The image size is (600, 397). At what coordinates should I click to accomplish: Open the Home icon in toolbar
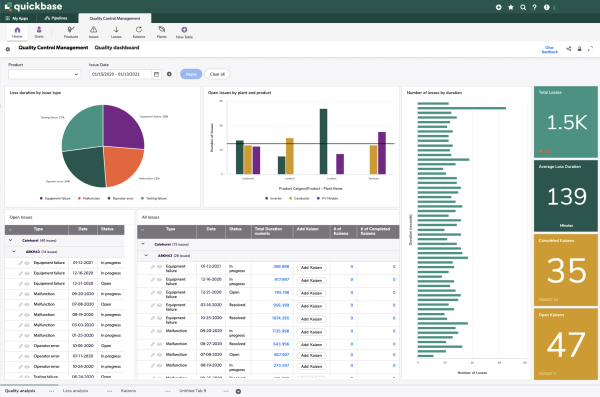(17, 30)
